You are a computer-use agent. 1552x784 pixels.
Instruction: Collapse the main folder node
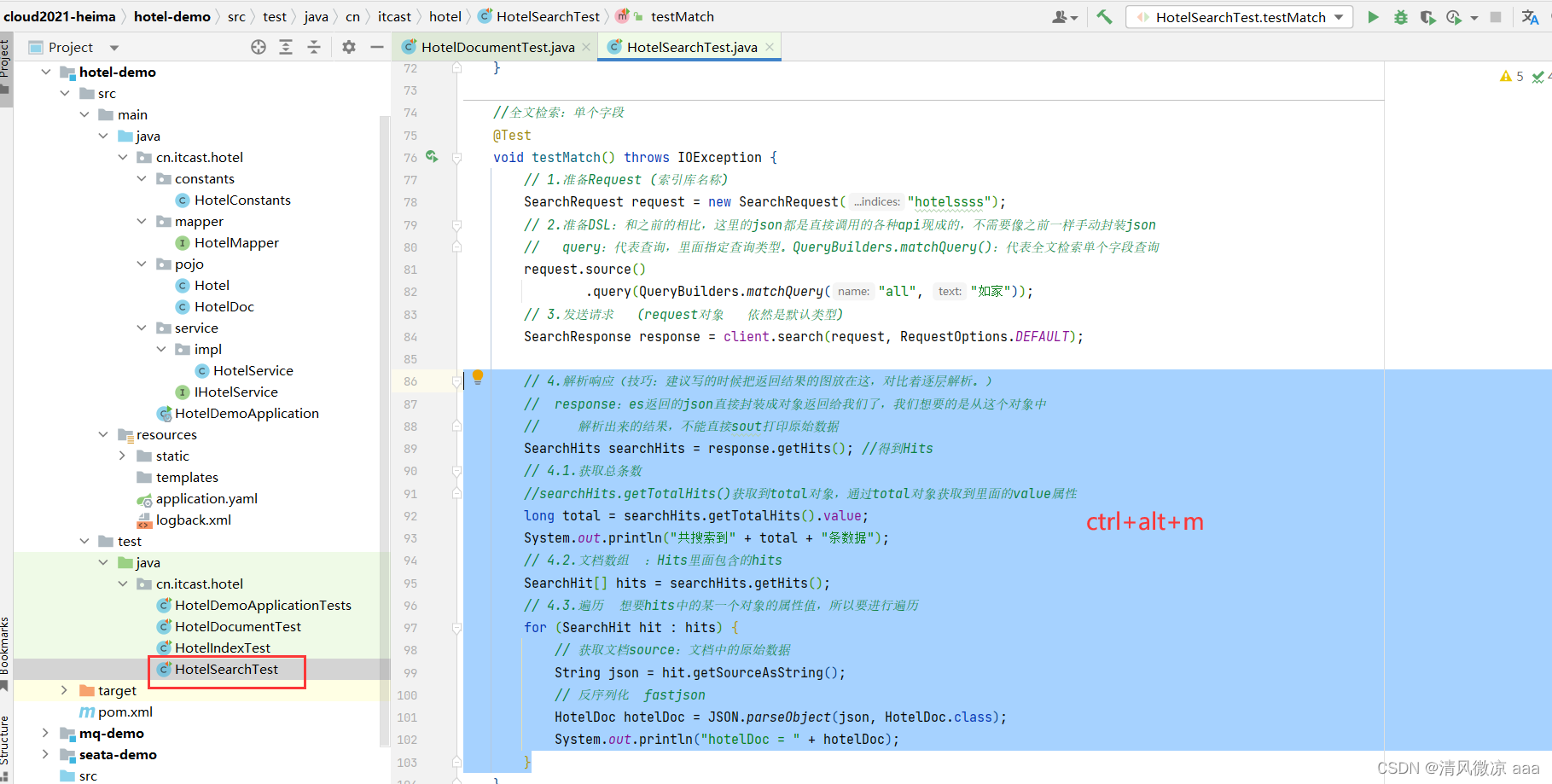(84, 114)
